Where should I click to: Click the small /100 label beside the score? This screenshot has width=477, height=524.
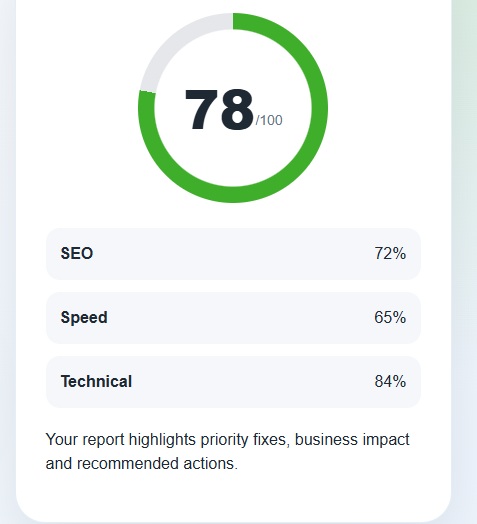[x=269, y=120]
